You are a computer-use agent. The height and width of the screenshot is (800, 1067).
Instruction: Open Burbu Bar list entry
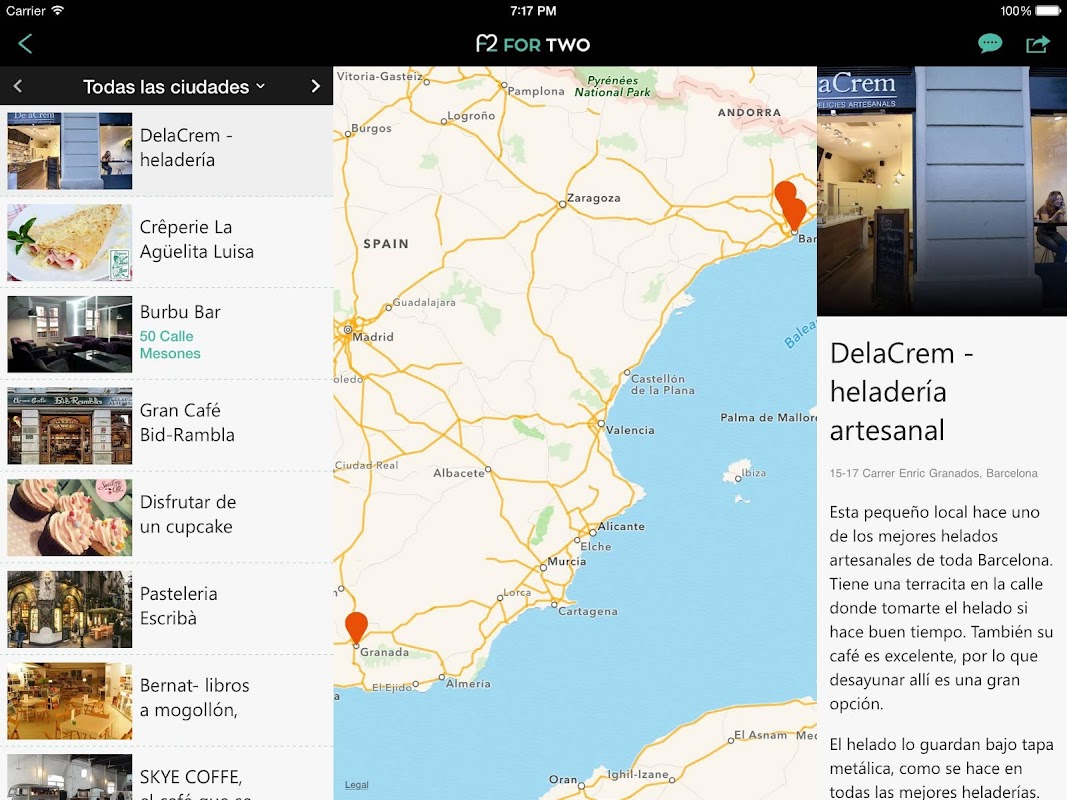coord(167,334)
